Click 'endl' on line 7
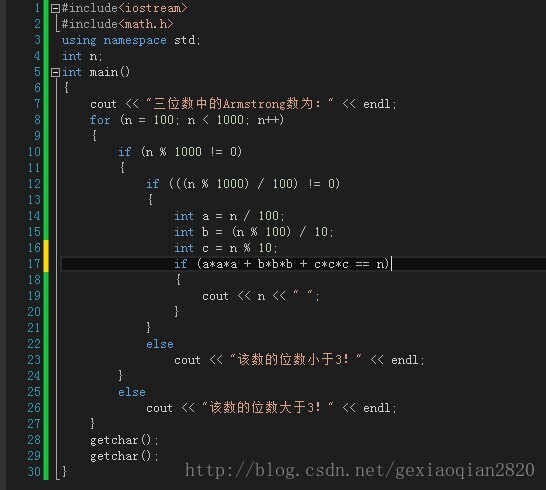 [376, 104]
